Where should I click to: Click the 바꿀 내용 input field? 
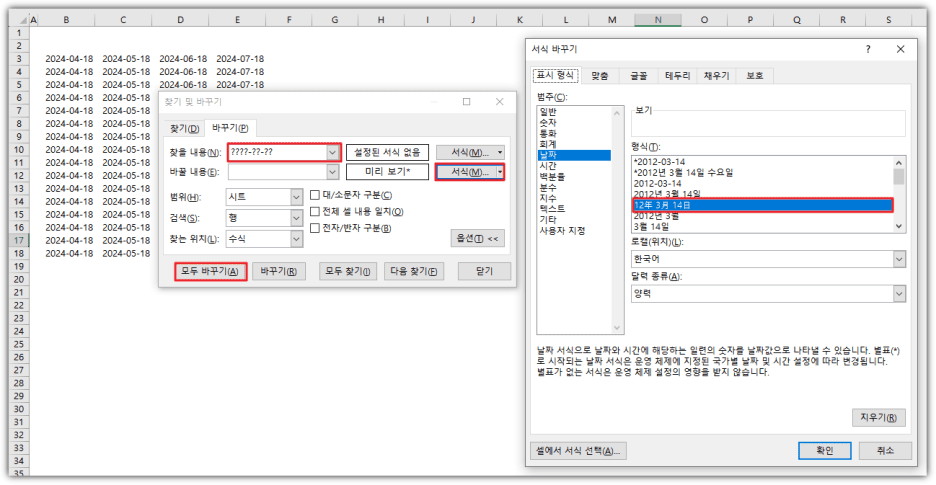(x=275, y=172)
